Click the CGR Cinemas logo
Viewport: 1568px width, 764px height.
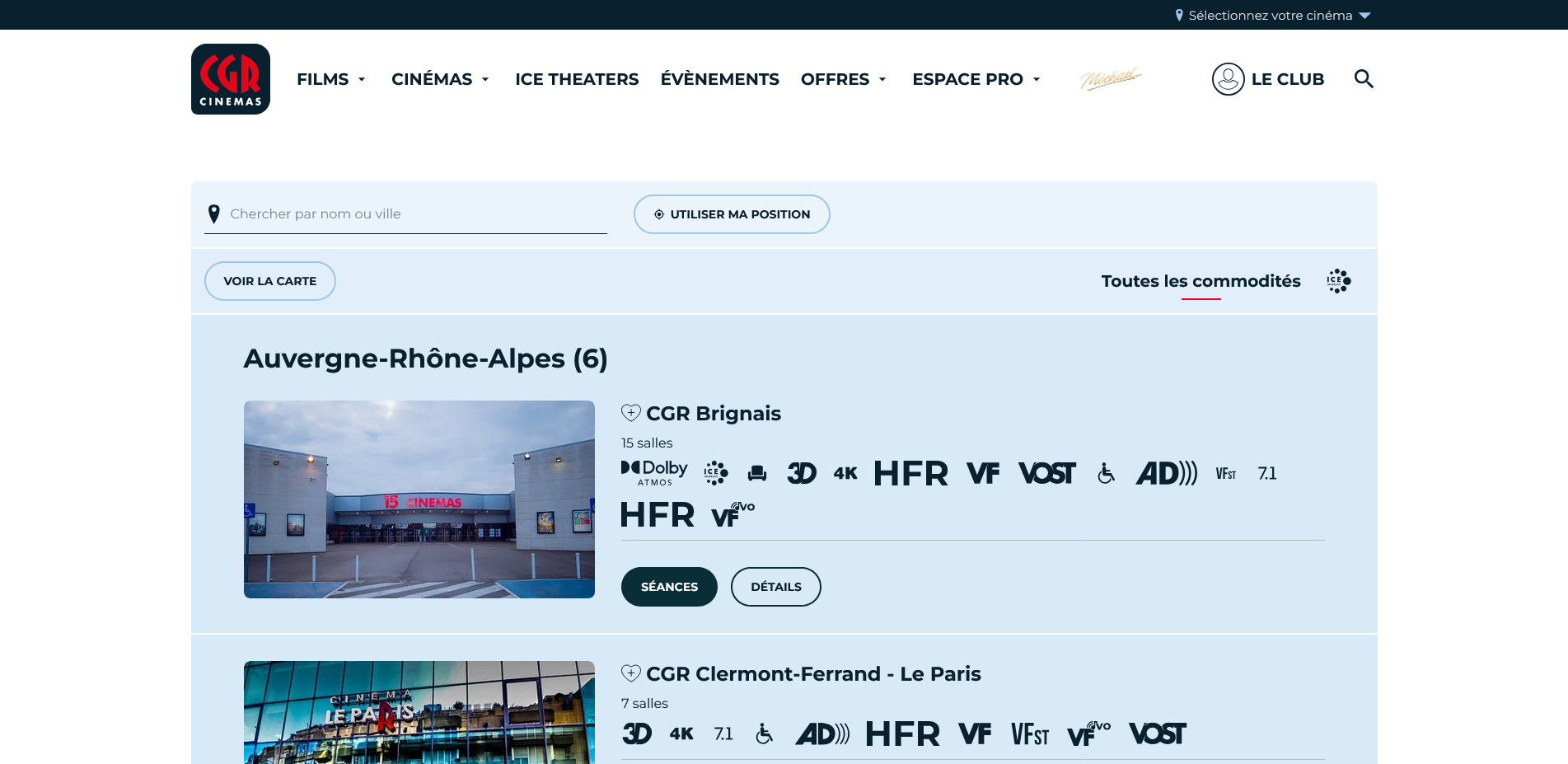(x=231, y=79)
